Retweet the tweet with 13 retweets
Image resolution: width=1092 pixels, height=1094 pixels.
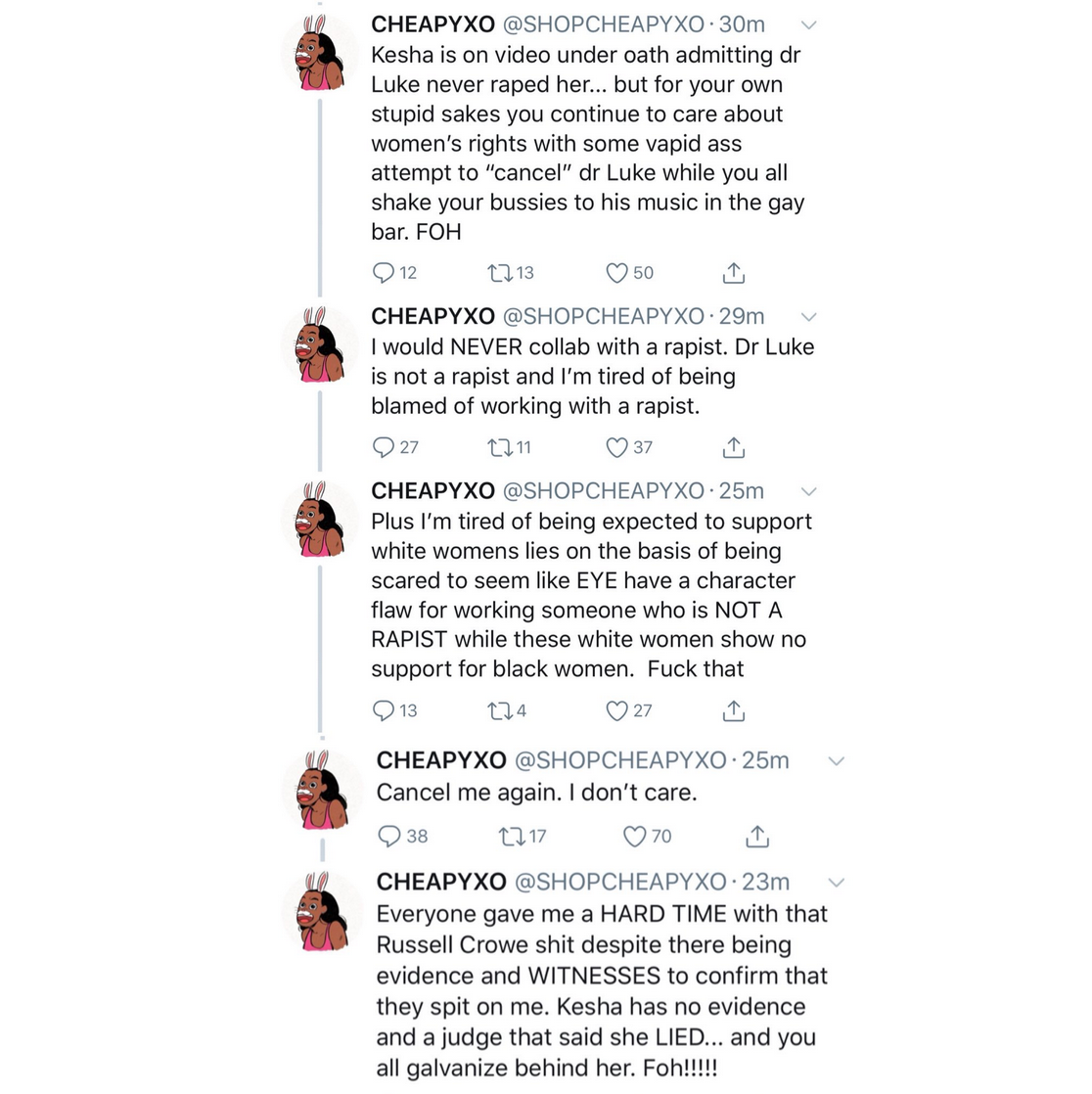500,273
